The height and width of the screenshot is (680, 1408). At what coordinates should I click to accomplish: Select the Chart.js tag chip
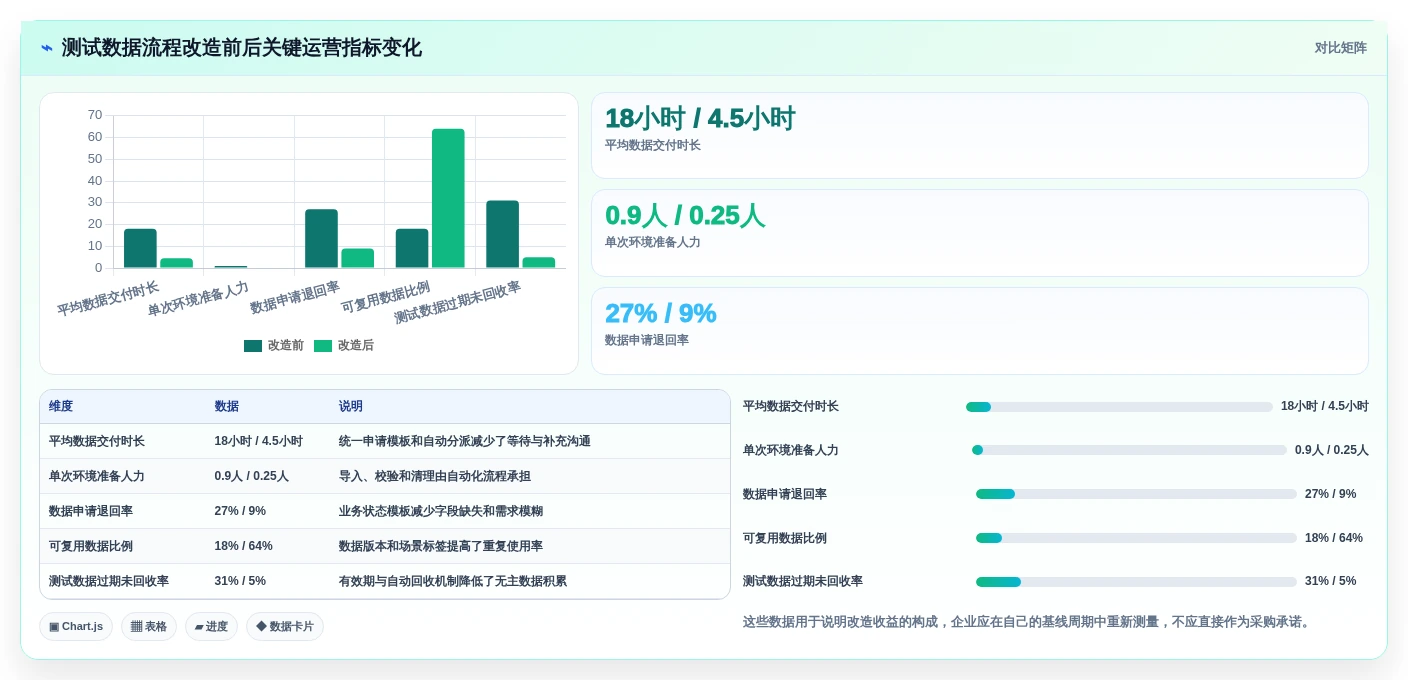point(76,626)
